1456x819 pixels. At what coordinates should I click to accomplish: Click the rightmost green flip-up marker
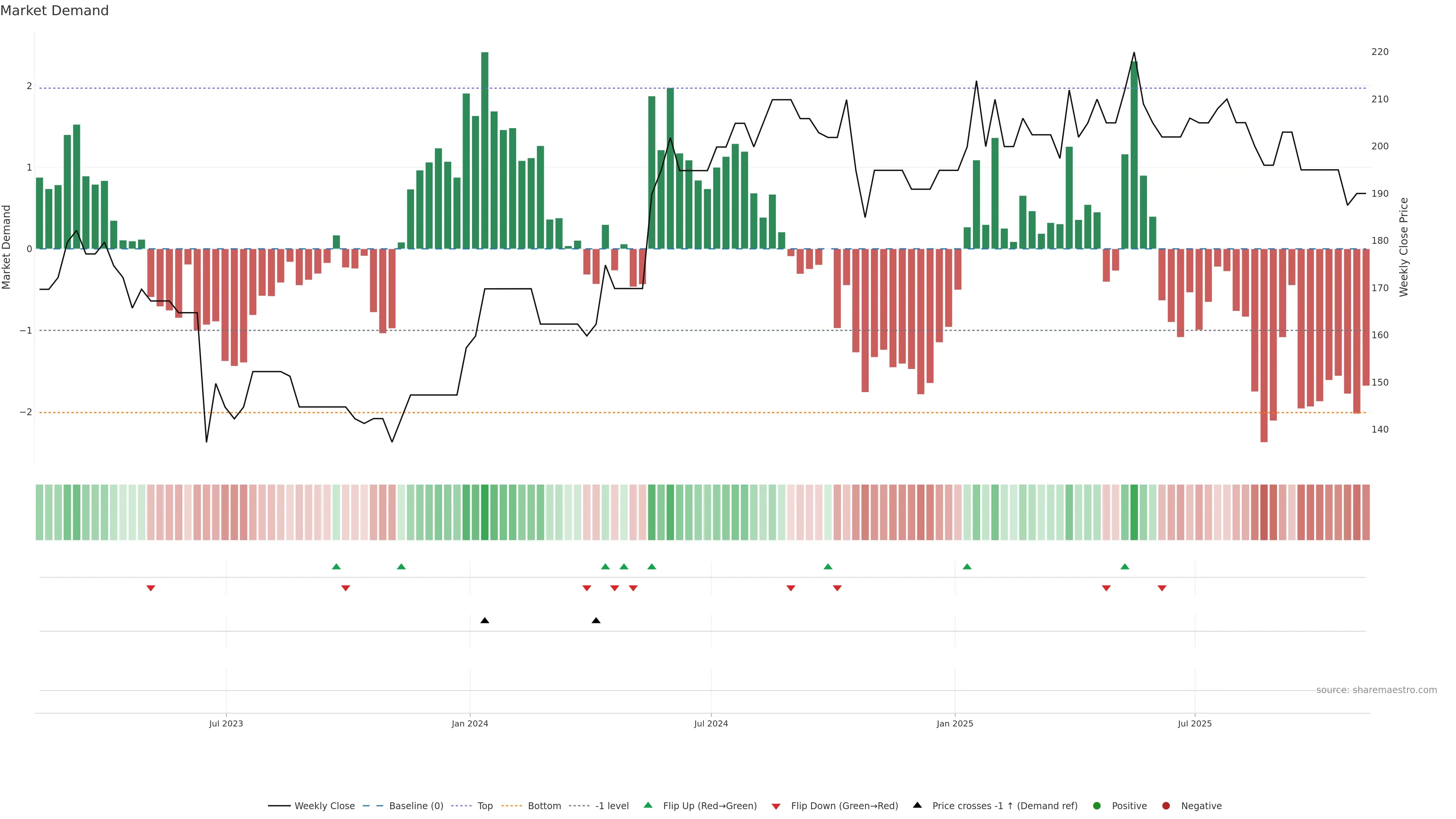coord(1125,566)
